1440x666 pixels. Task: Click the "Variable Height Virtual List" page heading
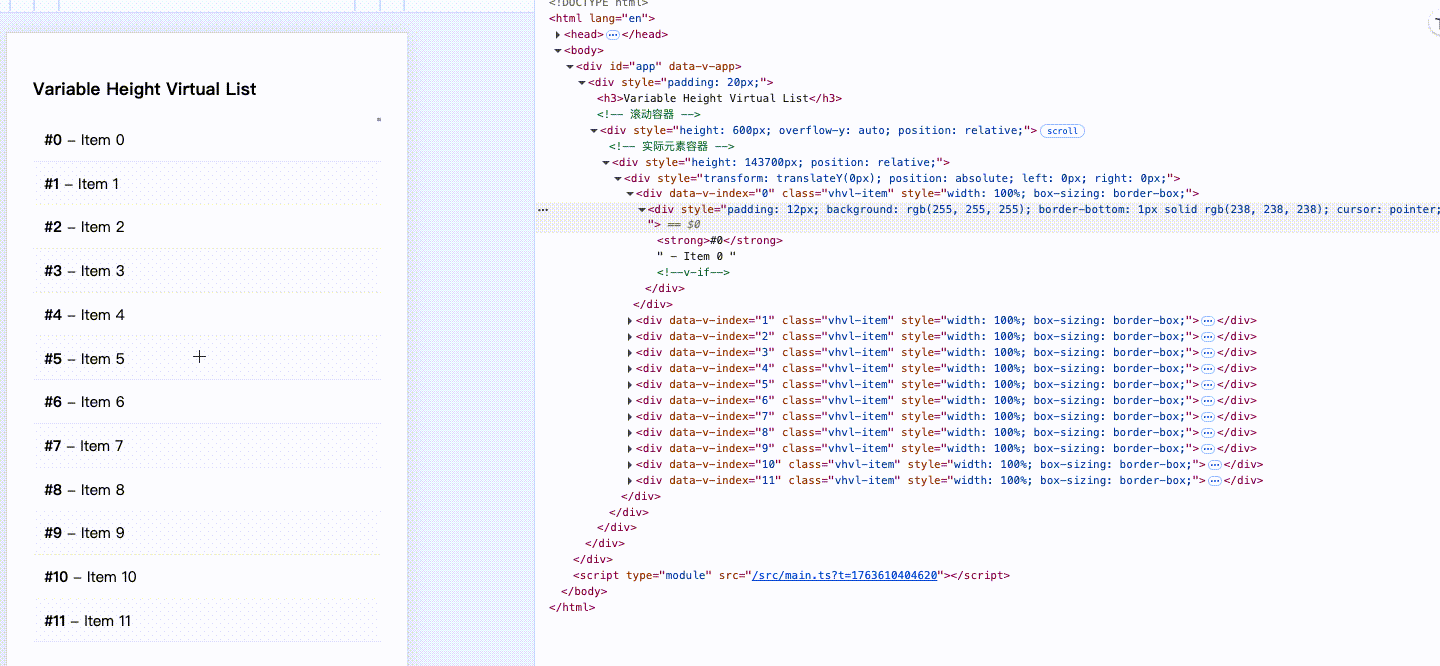[145, 89]
